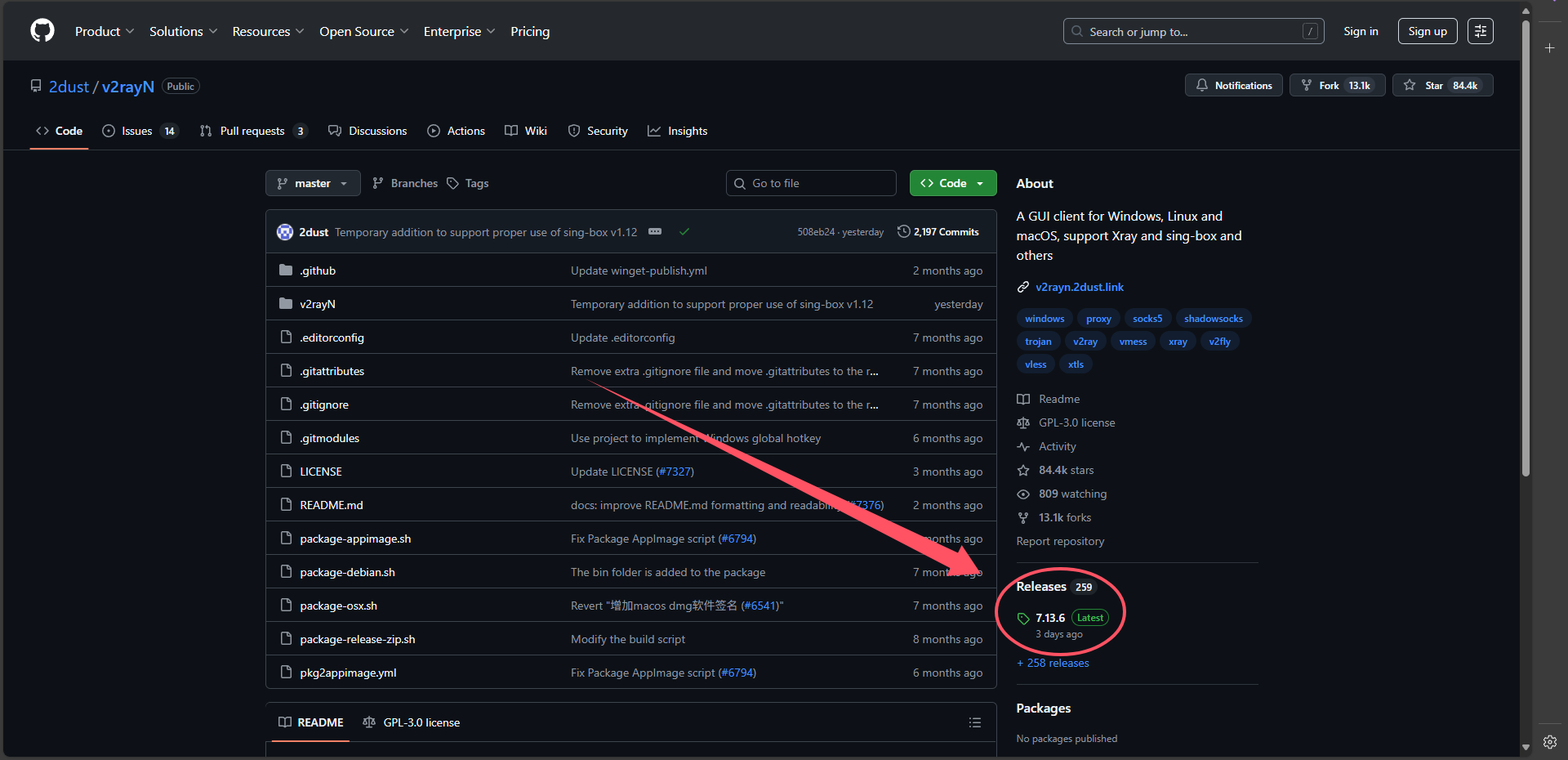Switch to the Issues tab
This screenshot has width=1568, height=760.
tap(140, 131)
